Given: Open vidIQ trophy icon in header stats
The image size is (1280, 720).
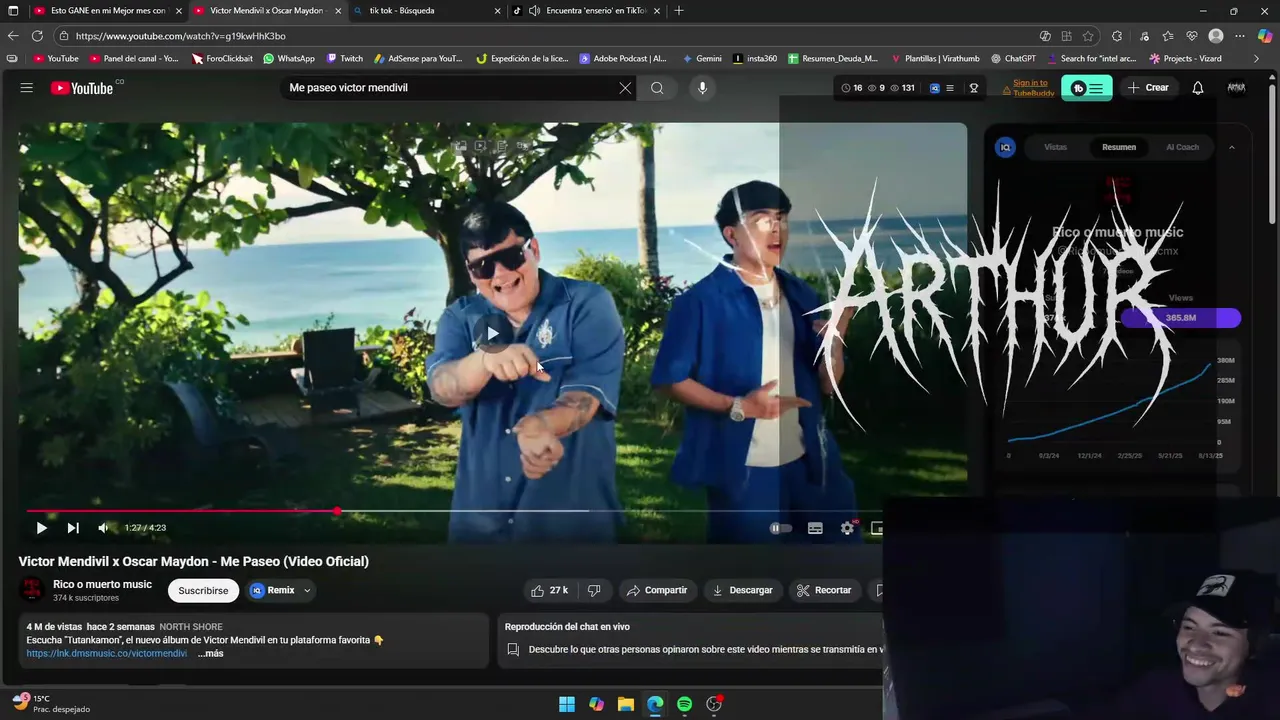Looking at the screenshot, I should coord(973,88).
